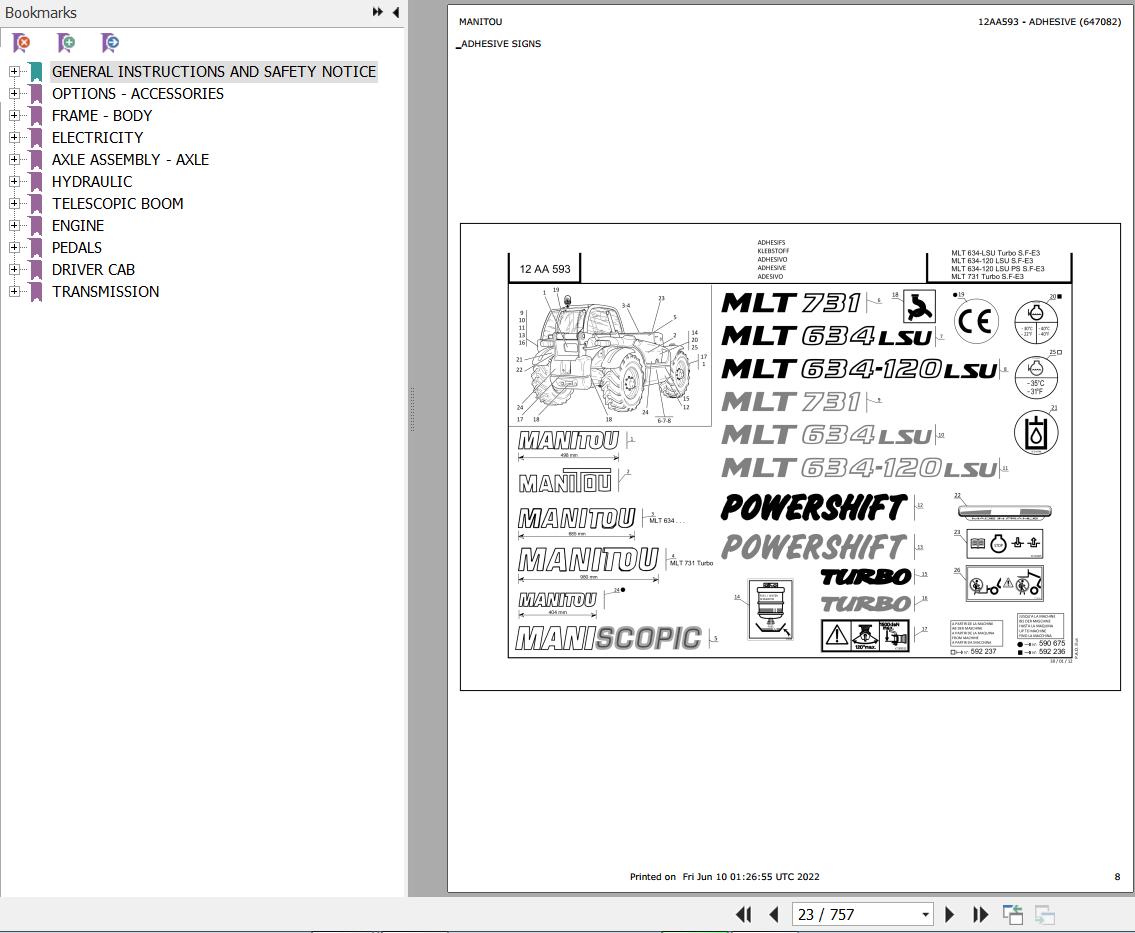Click the bookmark icon beside HYDRAULIC

(x=36, y=182)
